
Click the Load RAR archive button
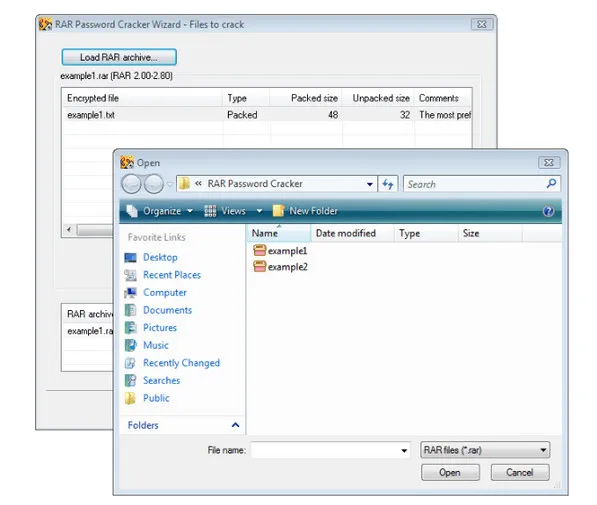(x=119, y=57)
